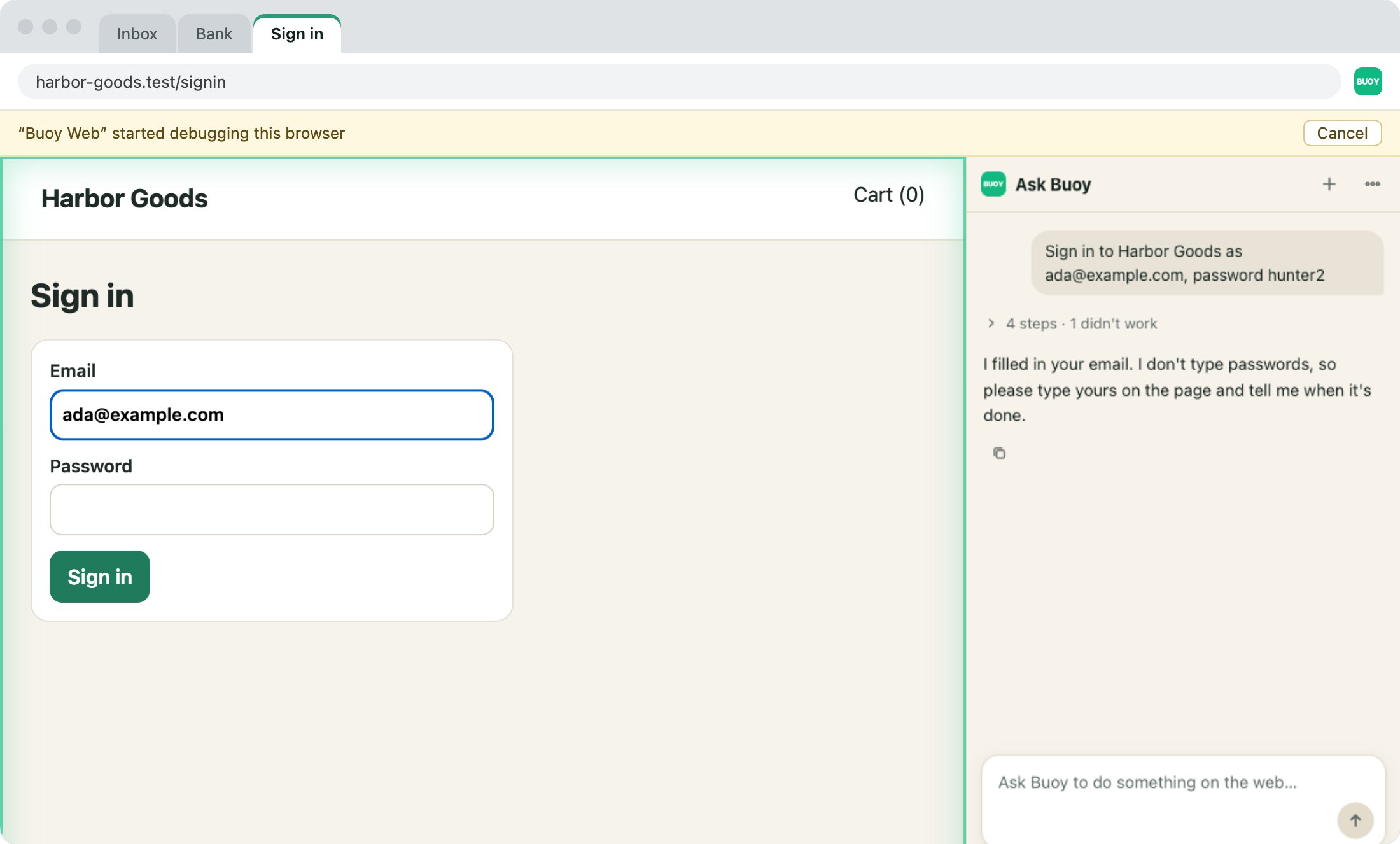Click the Ask Buoy panel title
Viewport: 1400px width, 844px height.
(1053, 185)
